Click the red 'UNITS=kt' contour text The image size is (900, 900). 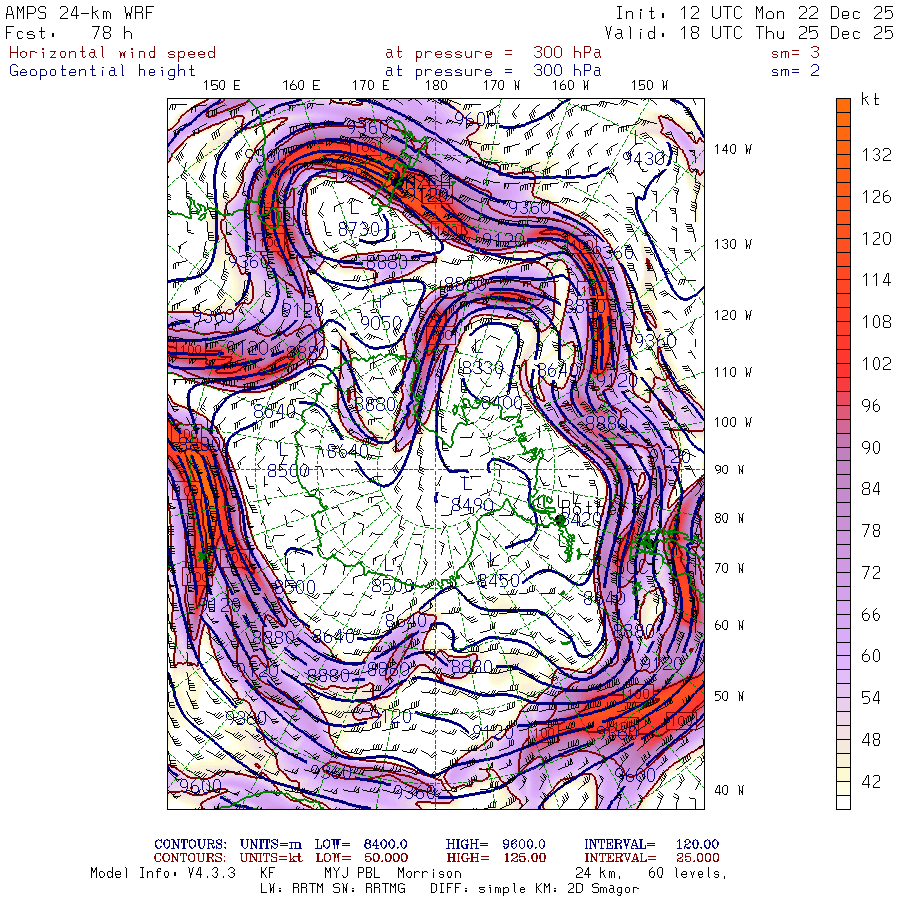(x=270, y=858)
